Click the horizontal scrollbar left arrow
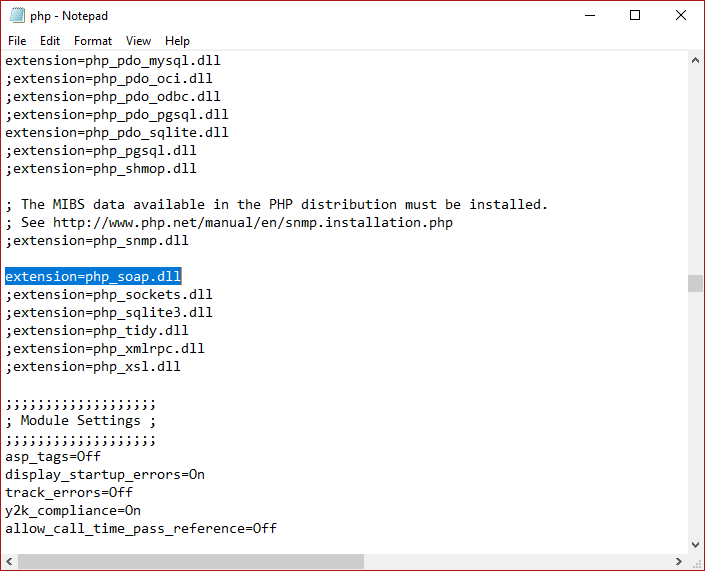This screenshot has height=571, width=705. [x=9, y=562]
